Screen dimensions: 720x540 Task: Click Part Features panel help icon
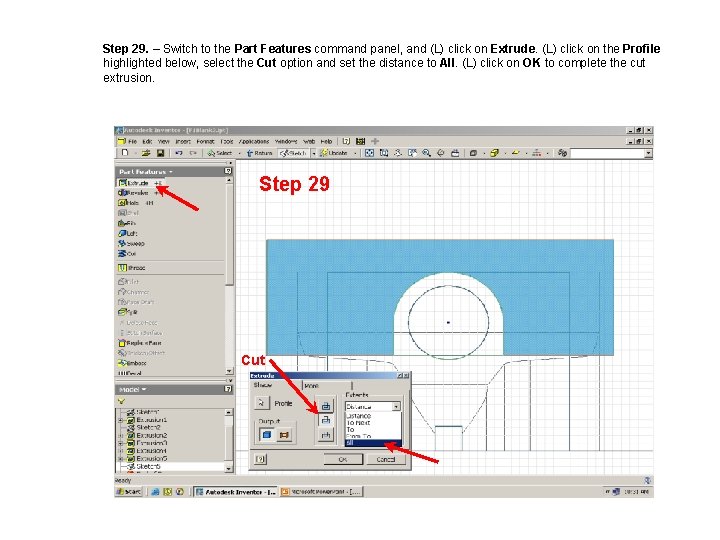228,171
